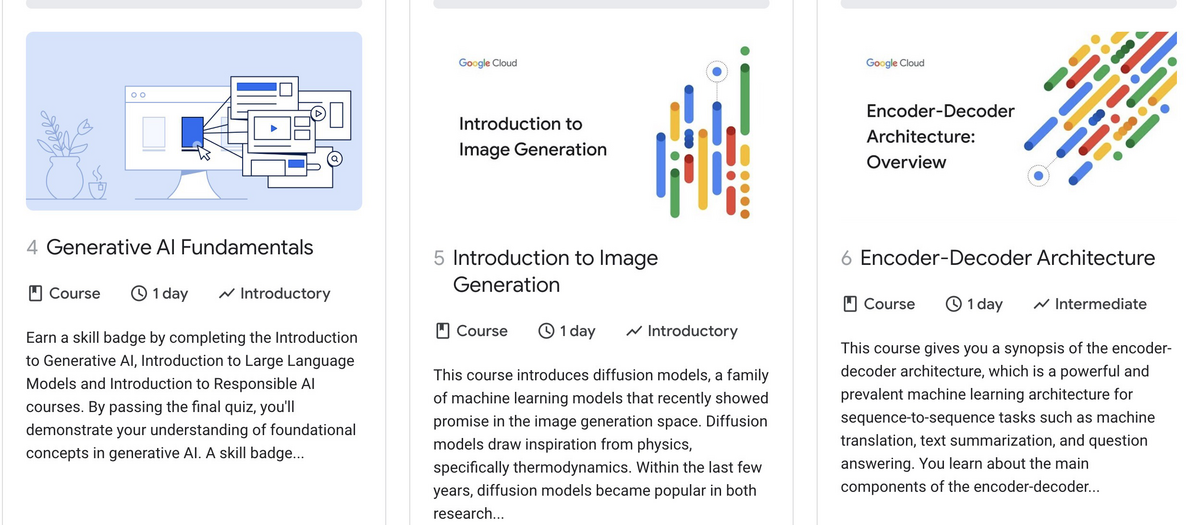The width and height of the screenshot is (1200, 525).
Task: Click the Google Cloud logo on the Image Generation thumbnail
Action: click(x=488, y=63)
